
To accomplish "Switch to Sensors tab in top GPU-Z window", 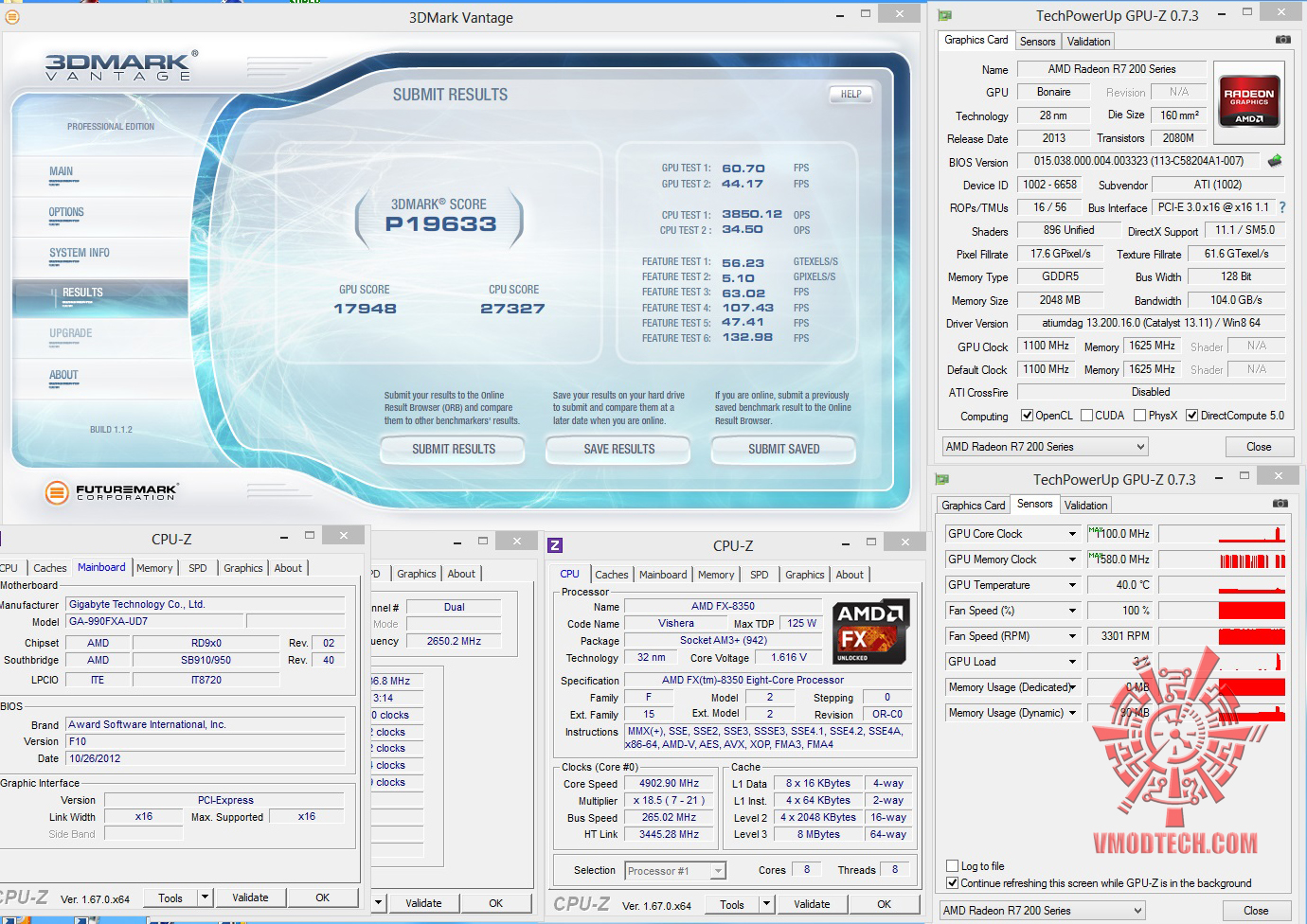I will (1037, 42).
